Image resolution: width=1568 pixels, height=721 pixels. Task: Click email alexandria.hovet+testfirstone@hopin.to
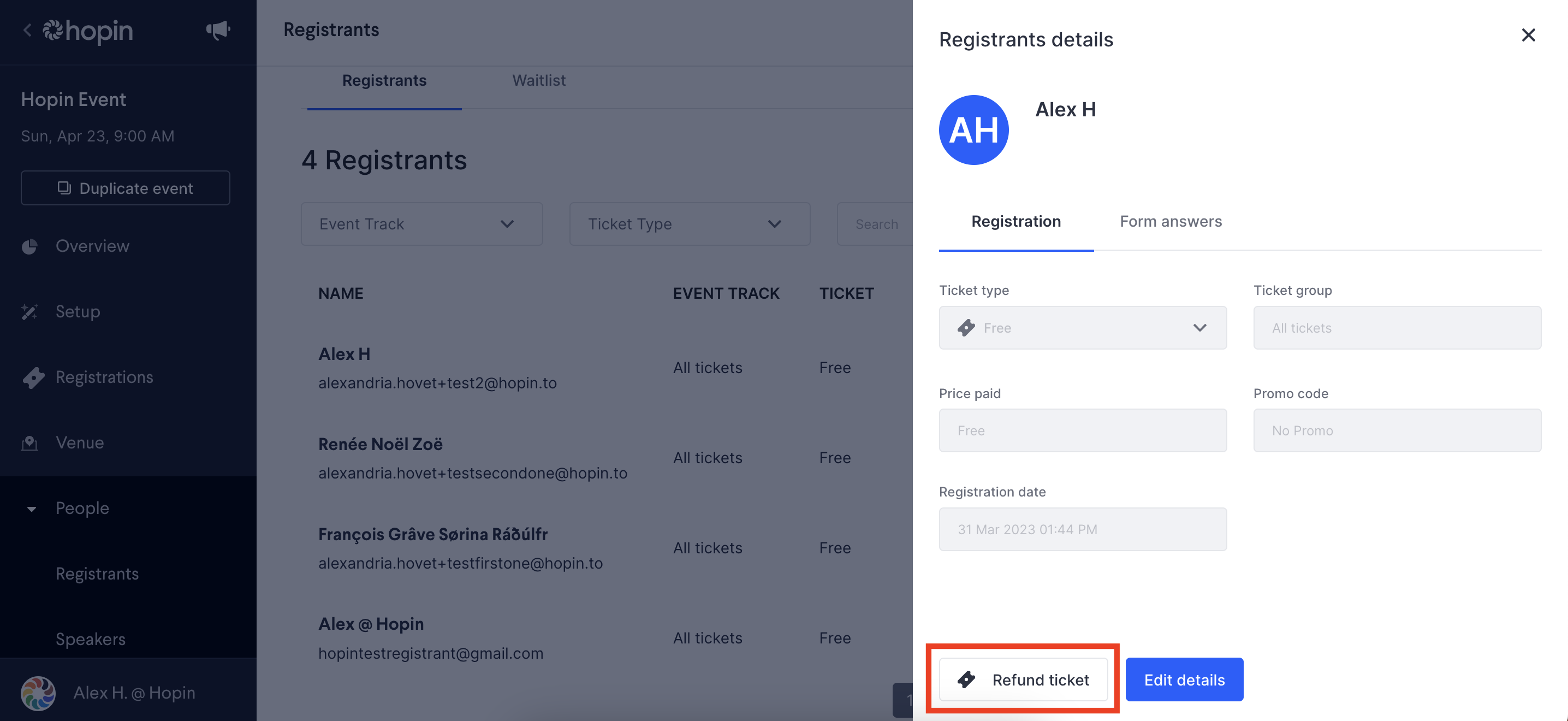click(460, 563)
